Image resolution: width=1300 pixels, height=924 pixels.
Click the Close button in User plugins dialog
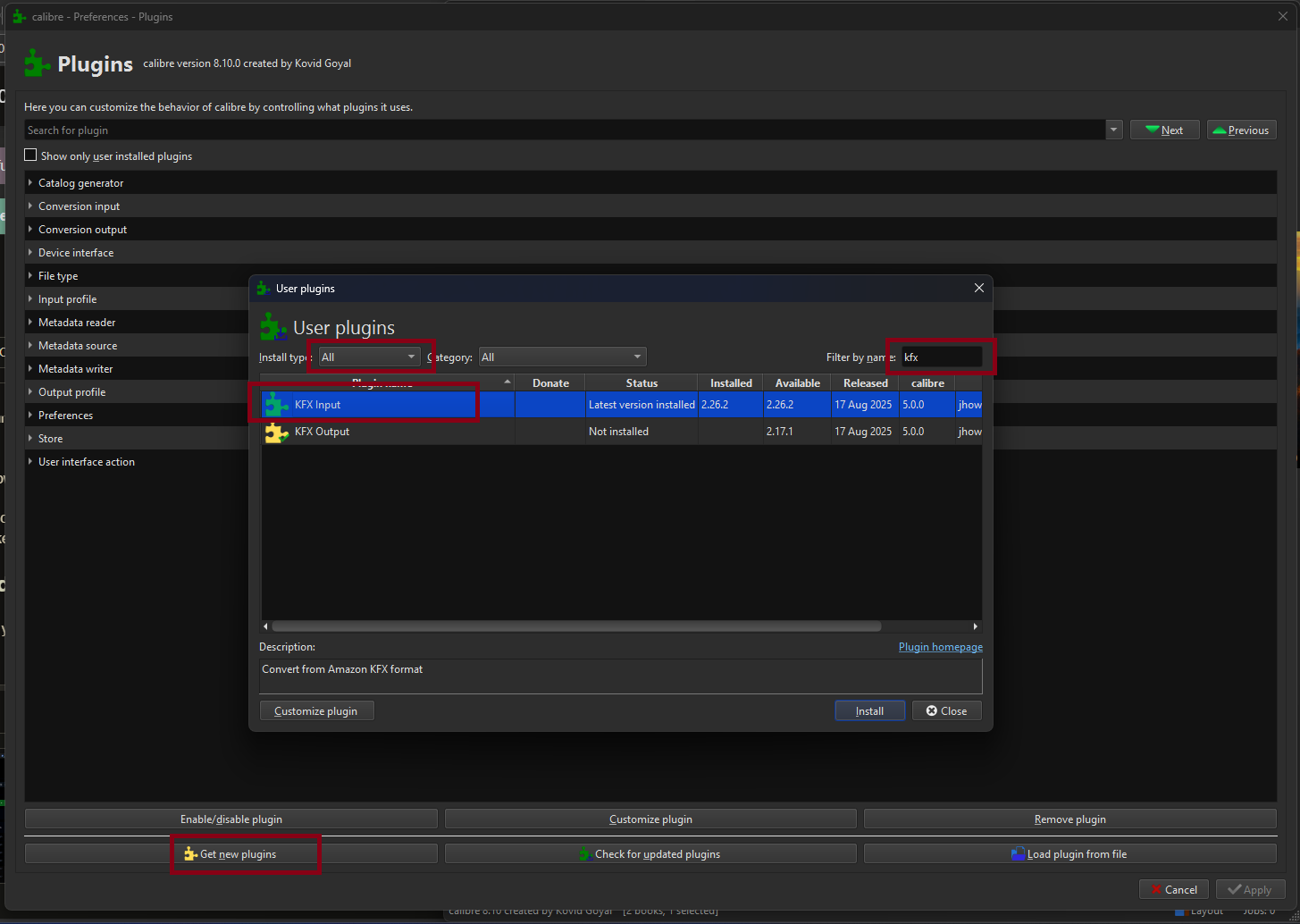pos(946,711)
